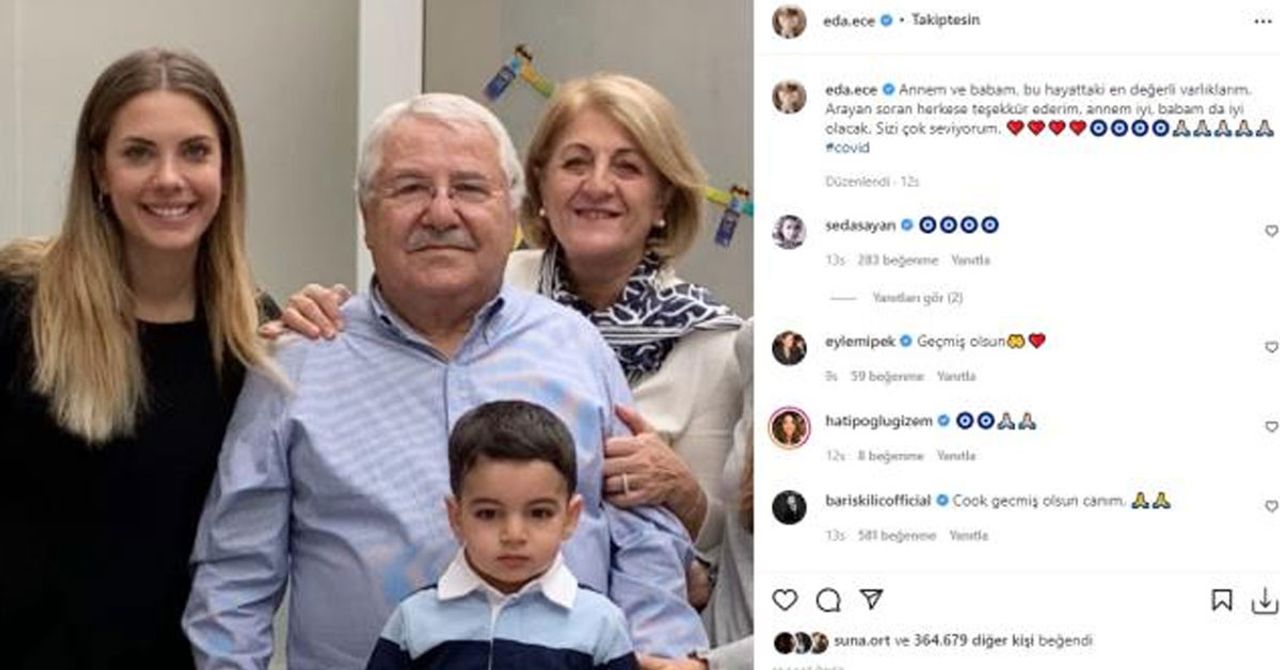Open the comment bubble icon
The image size is (1280, 670).
click(x=828, y=599)
